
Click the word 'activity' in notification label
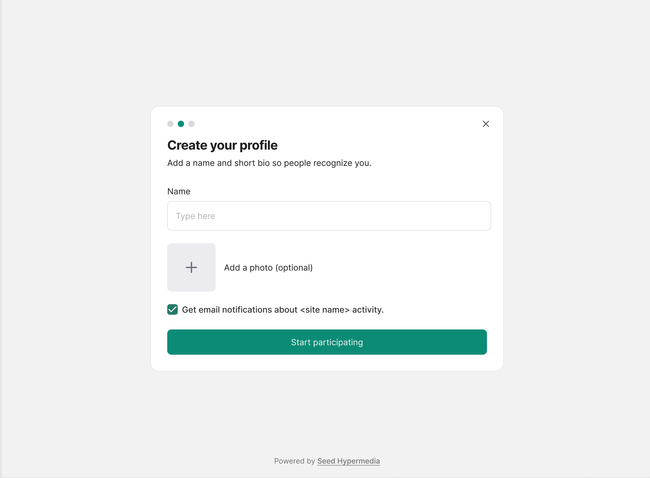(x=366, y=310)
